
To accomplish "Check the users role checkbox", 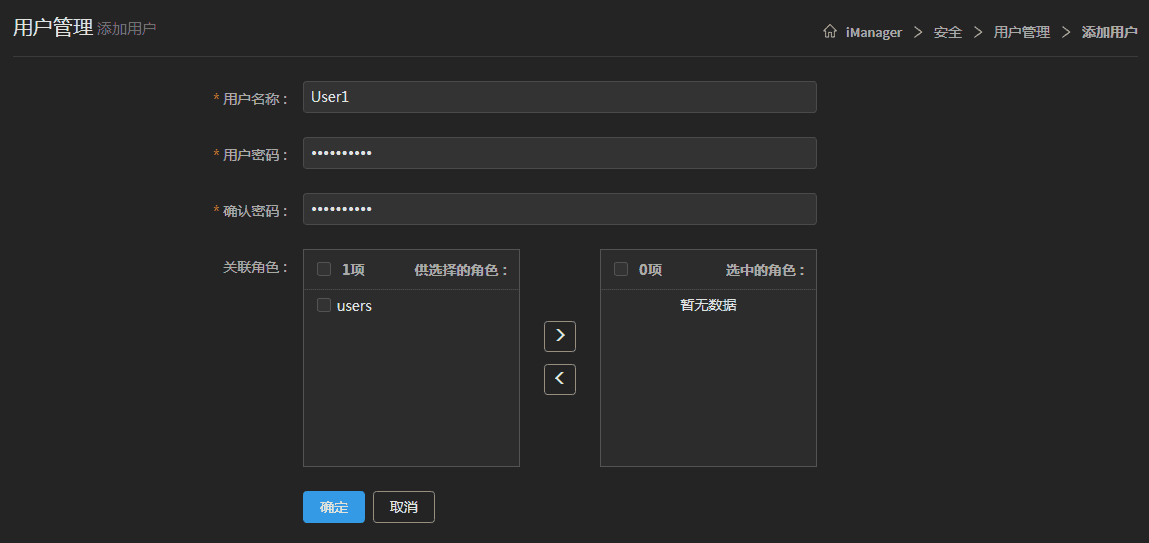I will click(x=324, y=305).
